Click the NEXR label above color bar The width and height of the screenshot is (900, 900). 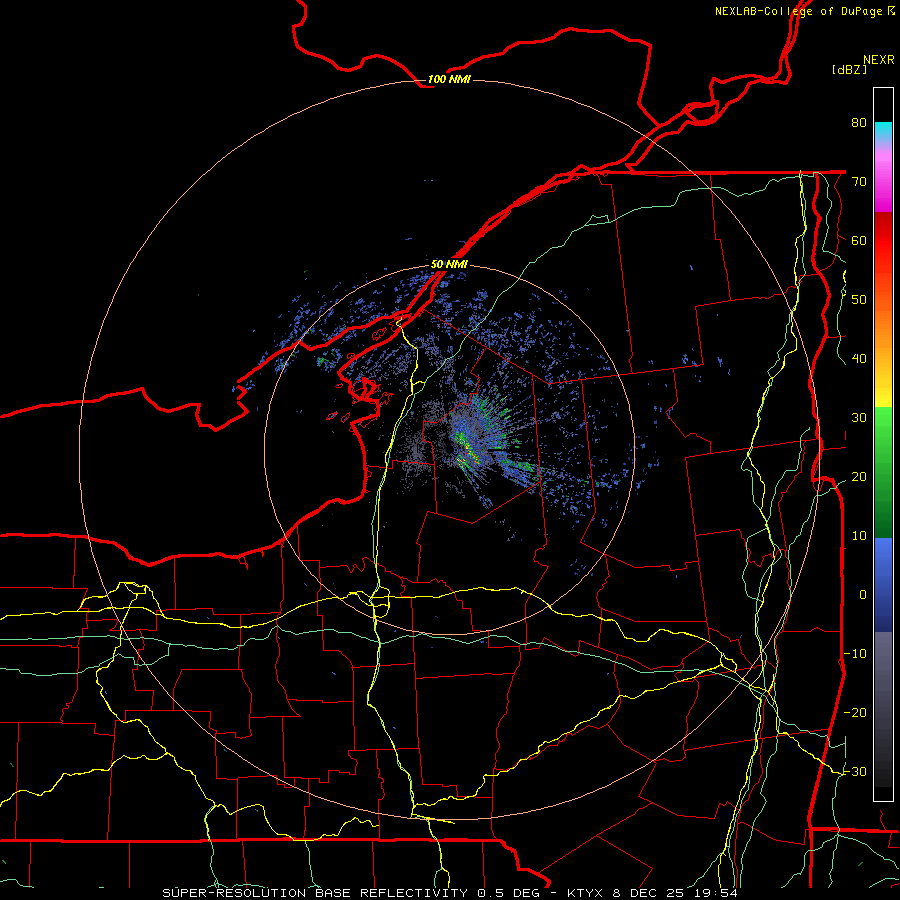click(x=879, y=60)
